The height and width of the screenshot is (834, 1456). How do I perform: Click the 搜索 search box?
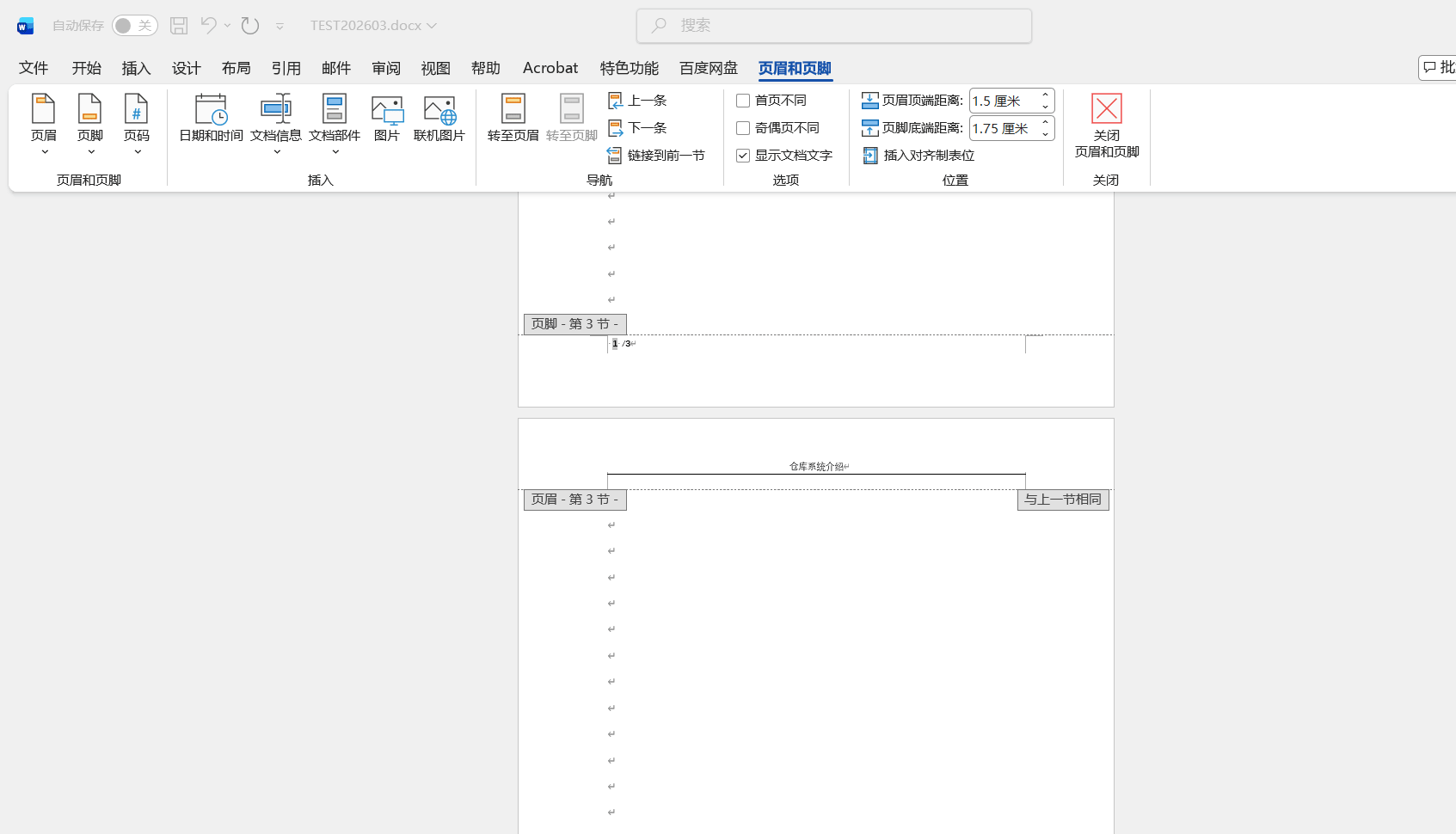pos(834,26)
